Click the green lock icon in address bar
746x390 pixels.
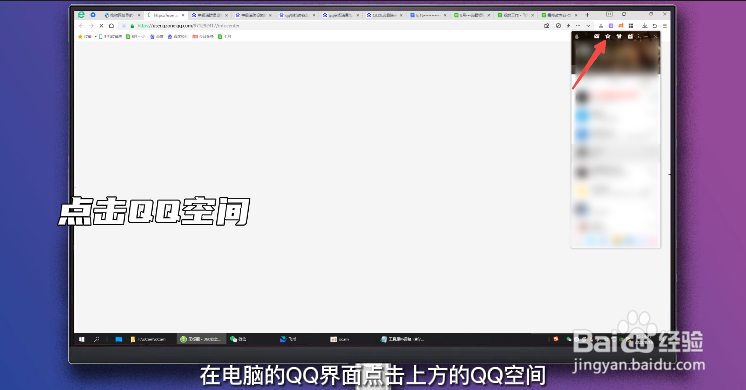click(132, 26)
